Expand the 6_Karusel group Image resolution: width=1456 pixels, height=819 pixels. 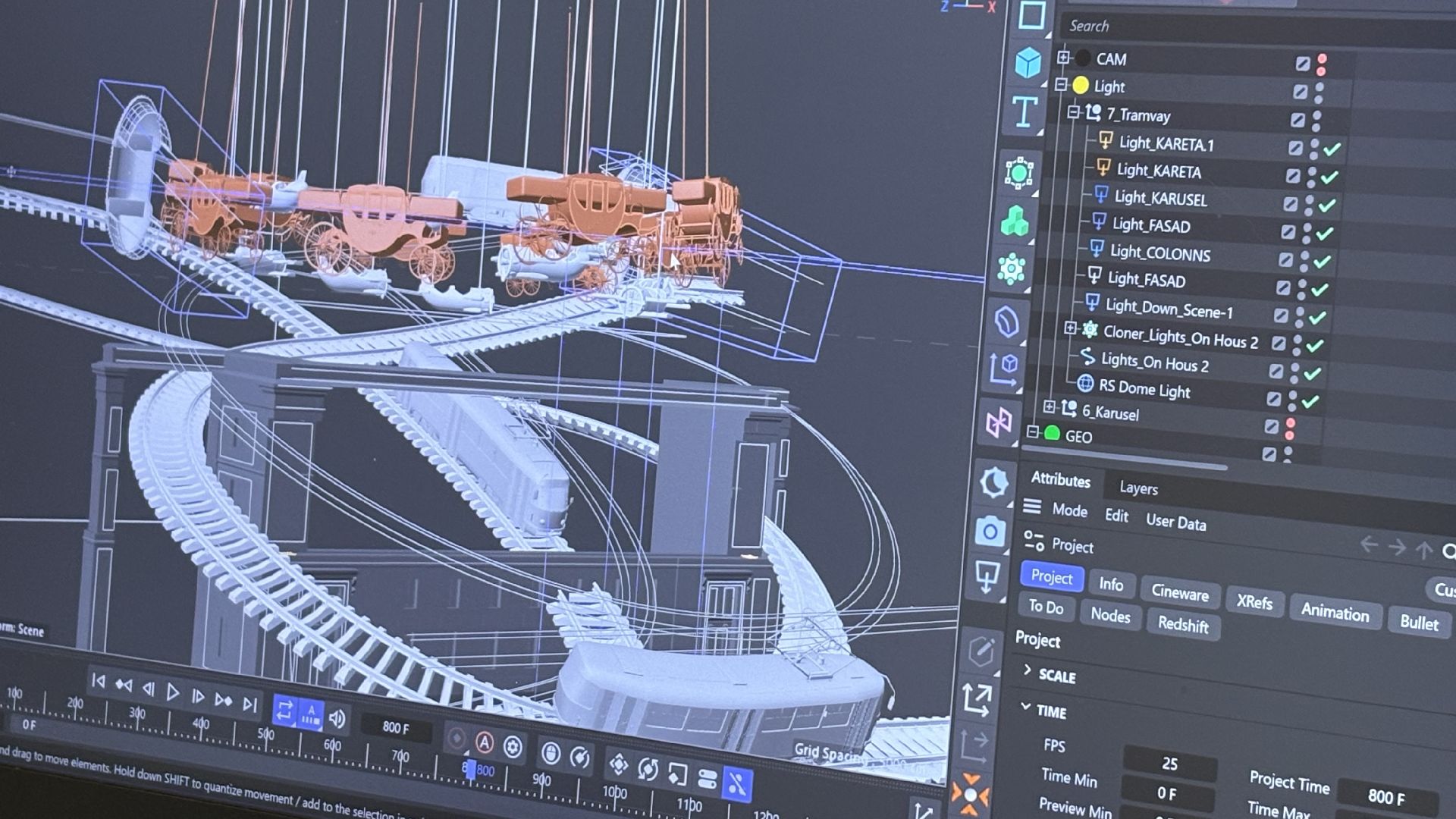(1050, 407)
